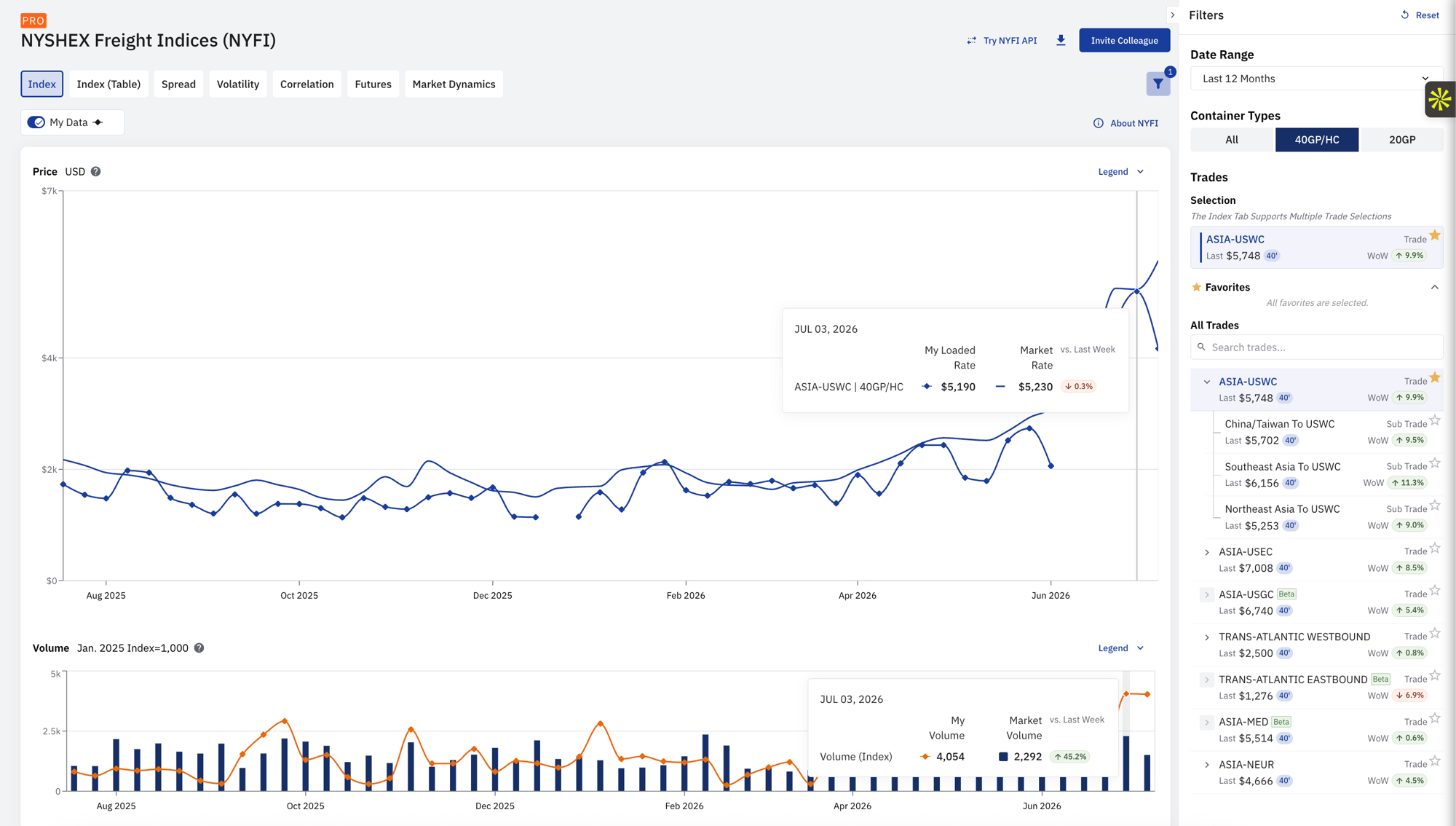Toggle the star on ASIA-USWC trade row
The height and width of the screenshot is (826, 1456).
1434,377
